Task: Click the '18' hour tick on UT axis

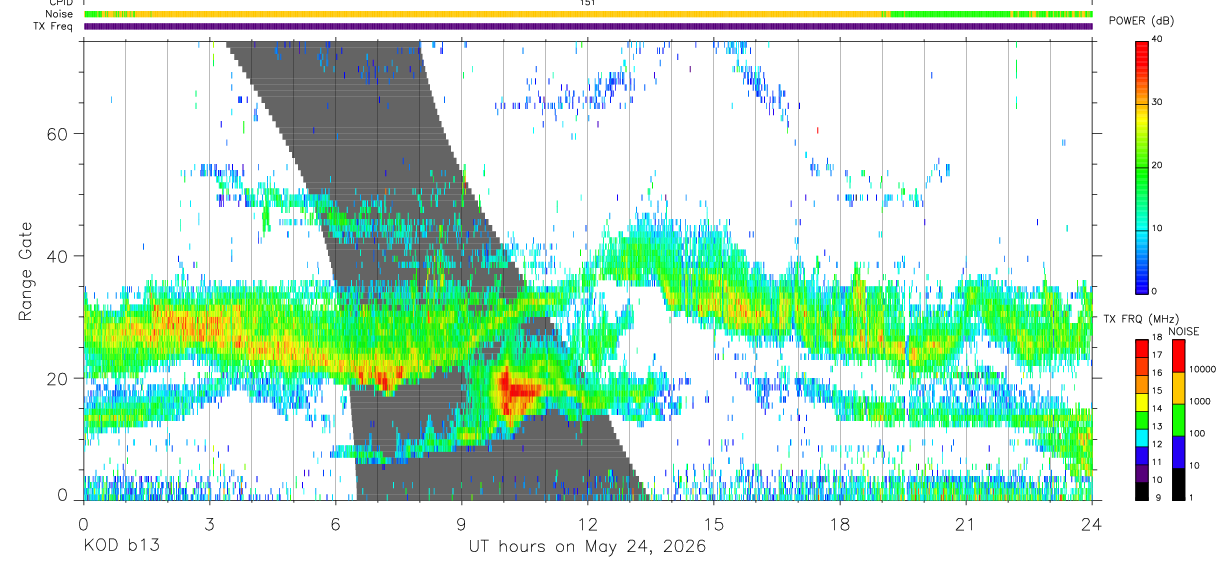Action: pyautogui.click(x=840, y=523)
